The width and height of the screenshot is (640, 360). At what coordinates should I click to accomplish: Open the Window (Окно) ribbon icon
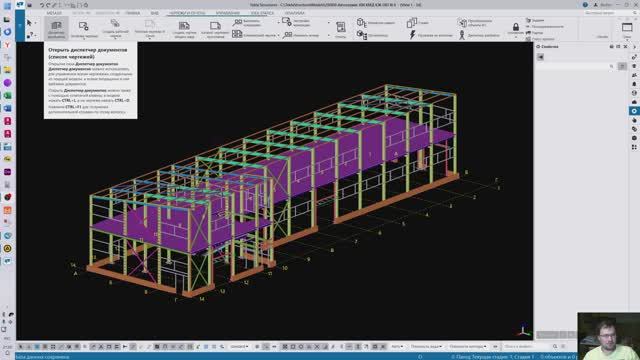(627, 27)
